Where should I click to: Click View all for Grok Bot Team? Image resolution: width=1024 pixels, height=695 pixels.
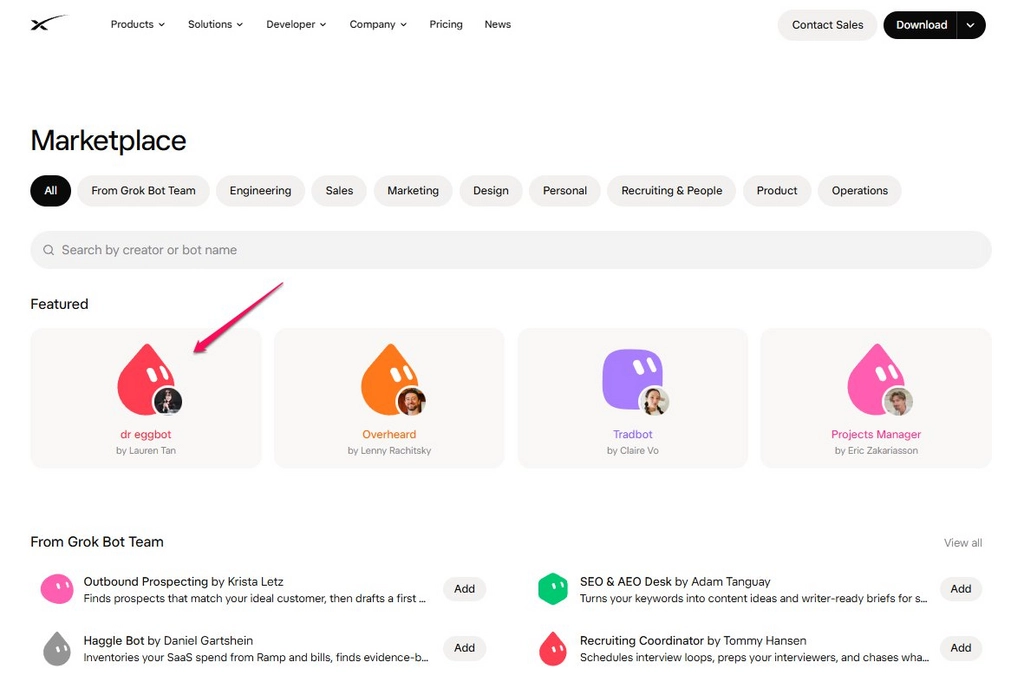(963, 543)
